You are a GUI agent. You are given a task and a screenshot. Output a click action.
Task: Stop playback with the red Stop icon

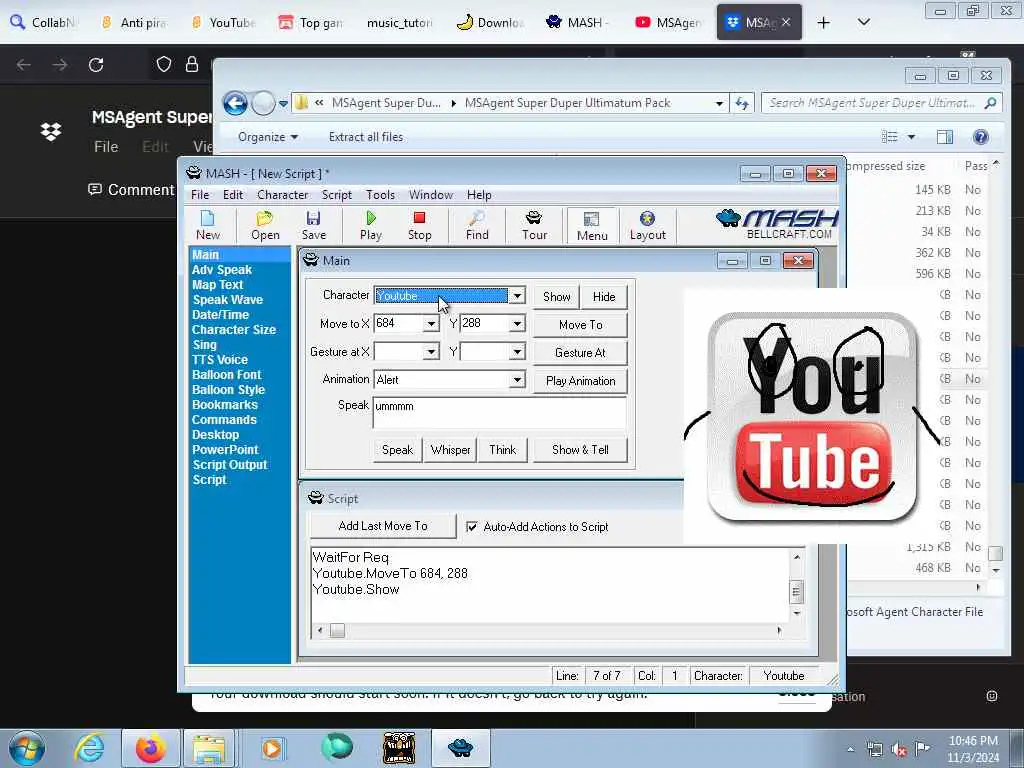[x=419, y=225]
